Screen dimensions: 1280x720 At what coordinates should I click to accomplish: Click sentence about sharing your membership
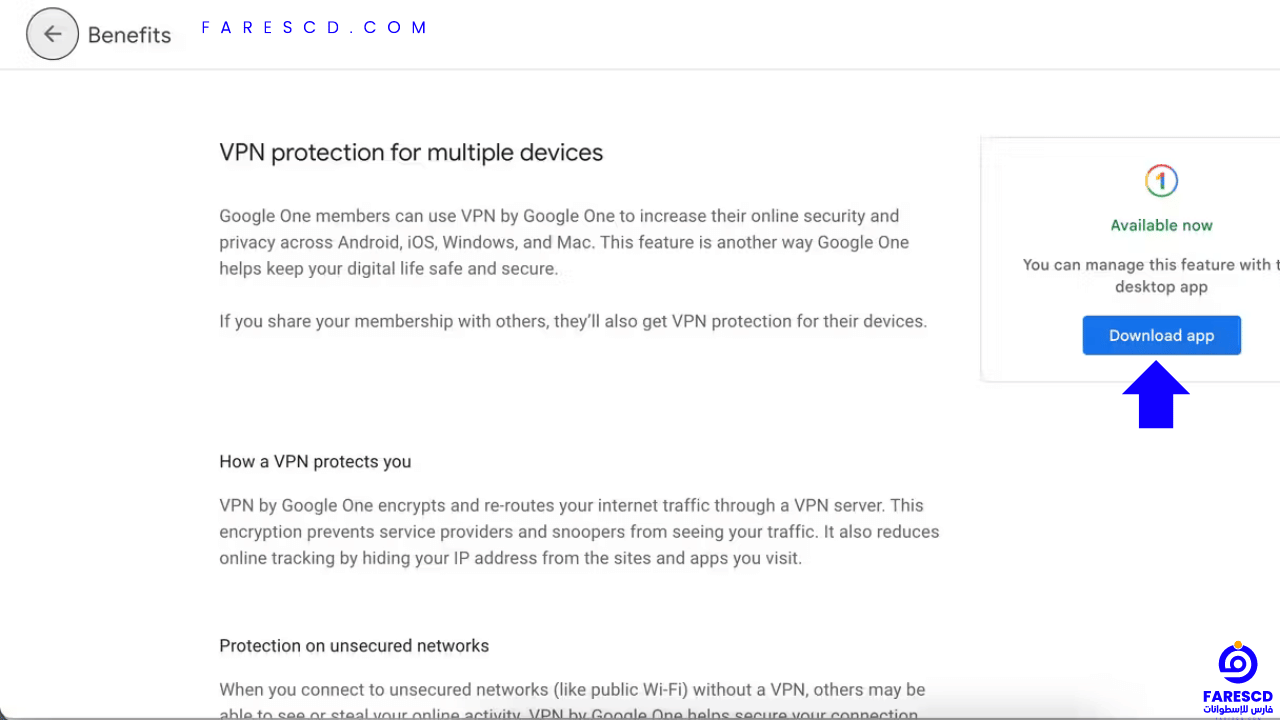coord(573,321)
